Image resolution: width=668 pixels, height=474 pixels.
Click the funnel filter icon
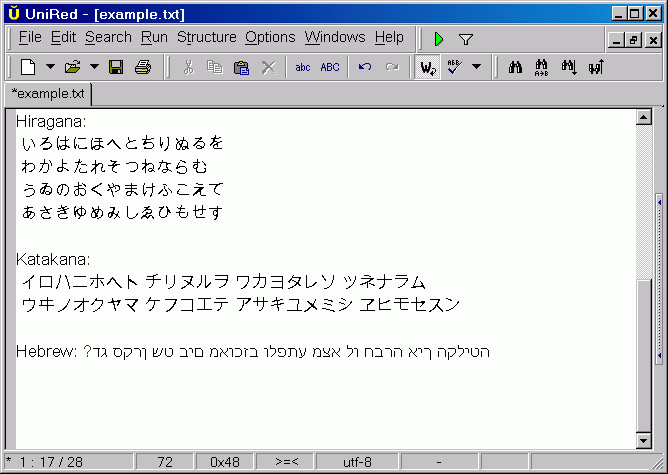466,39
